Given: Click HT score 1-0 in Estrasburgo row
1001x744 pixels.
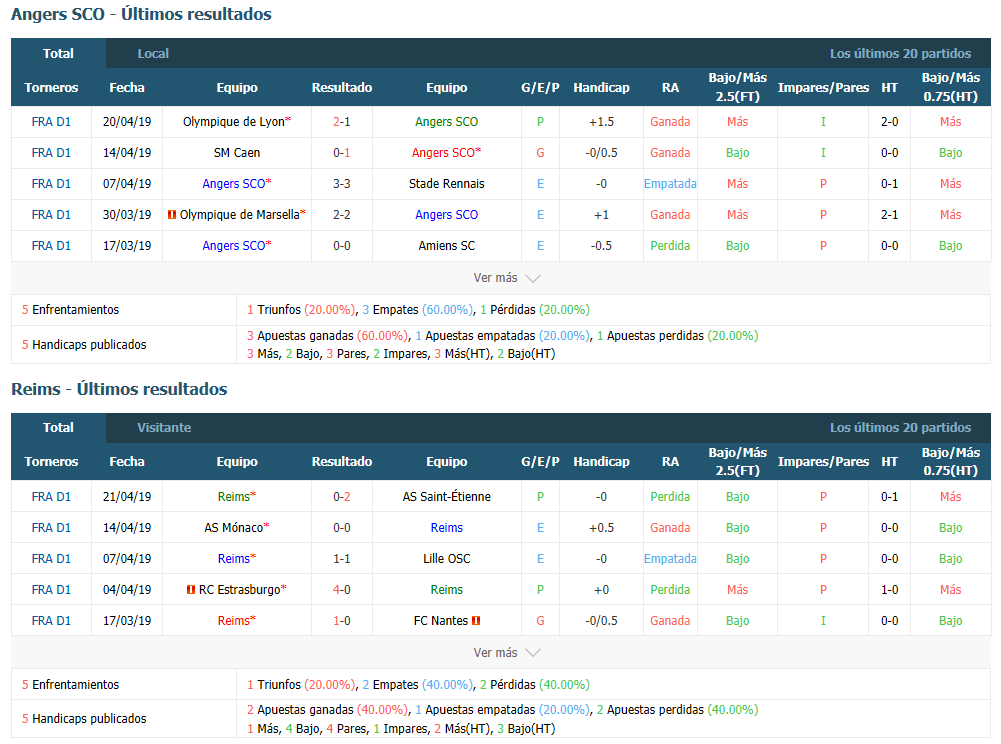Looking at the screenshot, I should 889,589.
